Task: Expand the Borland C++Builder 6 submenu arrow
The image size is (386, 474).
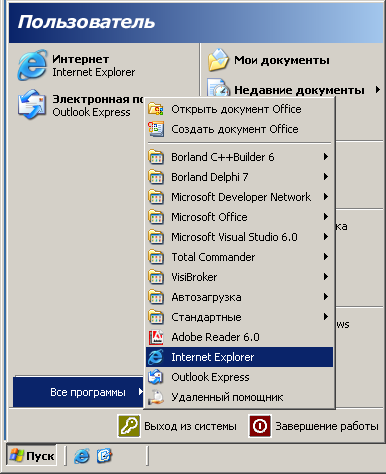Action: [326, 157]
